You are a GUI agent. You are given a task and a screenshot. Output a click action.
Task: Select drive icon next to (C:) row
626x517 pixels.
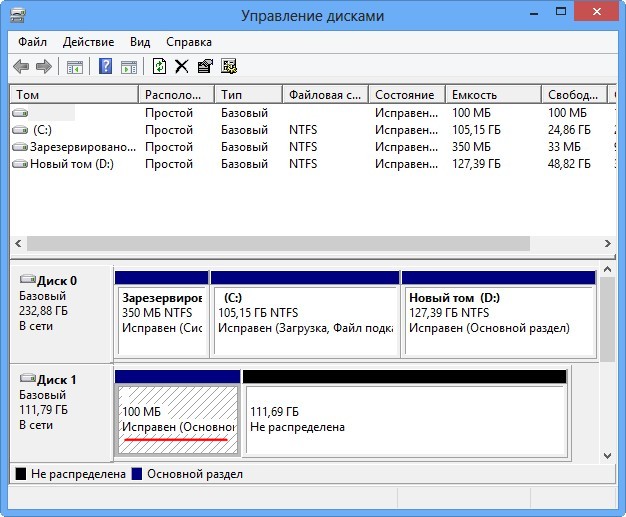(20, 130)
